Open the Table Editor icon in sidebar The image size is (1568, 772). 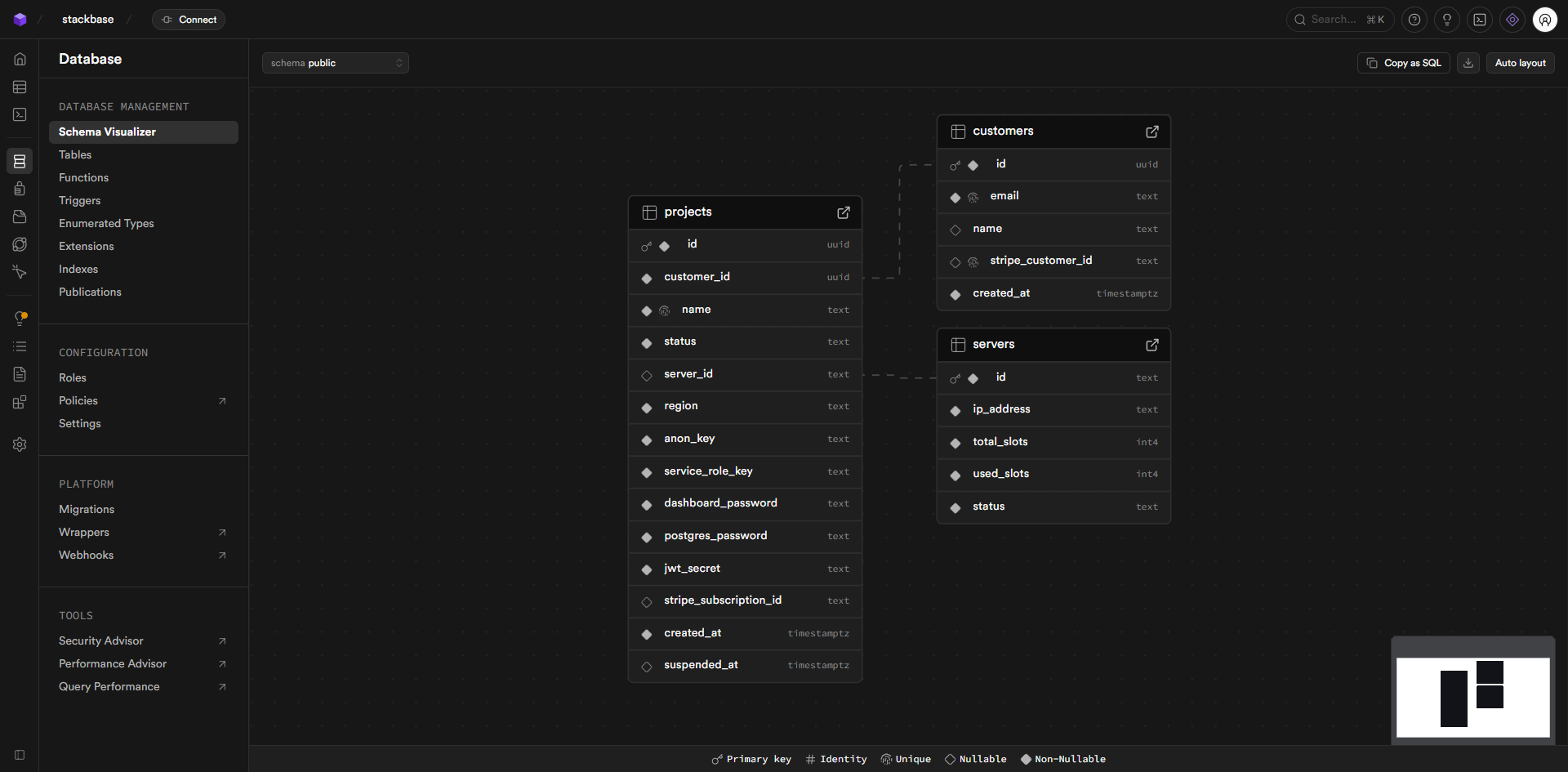coord(20,87)
